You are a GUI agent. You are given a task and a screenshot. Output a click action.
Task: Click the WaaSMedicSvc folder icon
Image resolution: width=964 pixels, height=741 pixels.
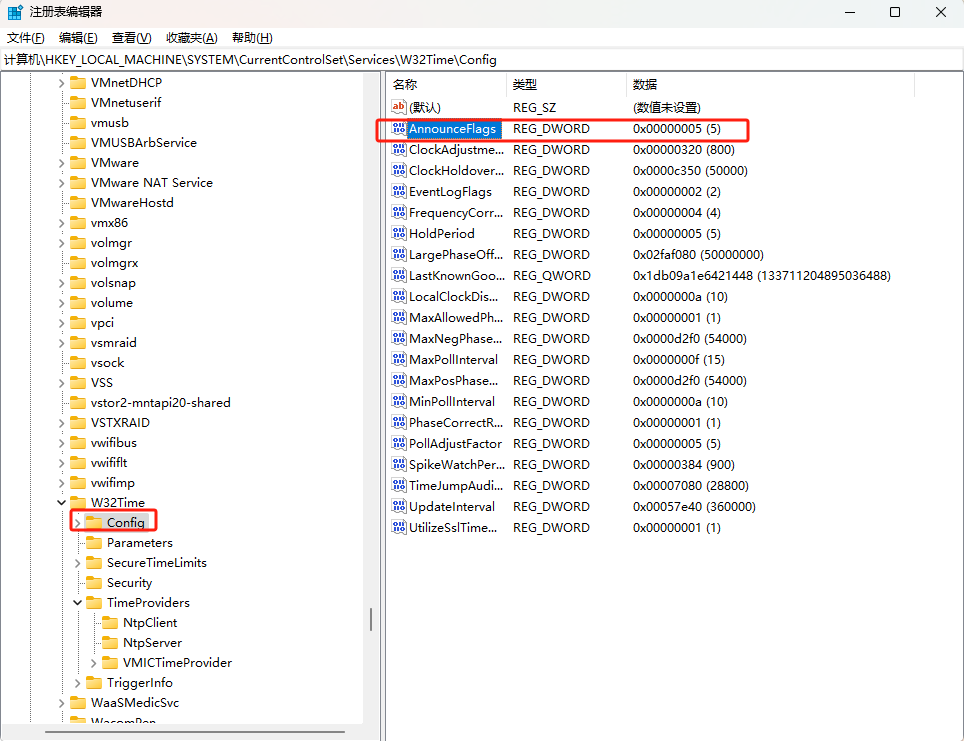[x=78, y=702]
